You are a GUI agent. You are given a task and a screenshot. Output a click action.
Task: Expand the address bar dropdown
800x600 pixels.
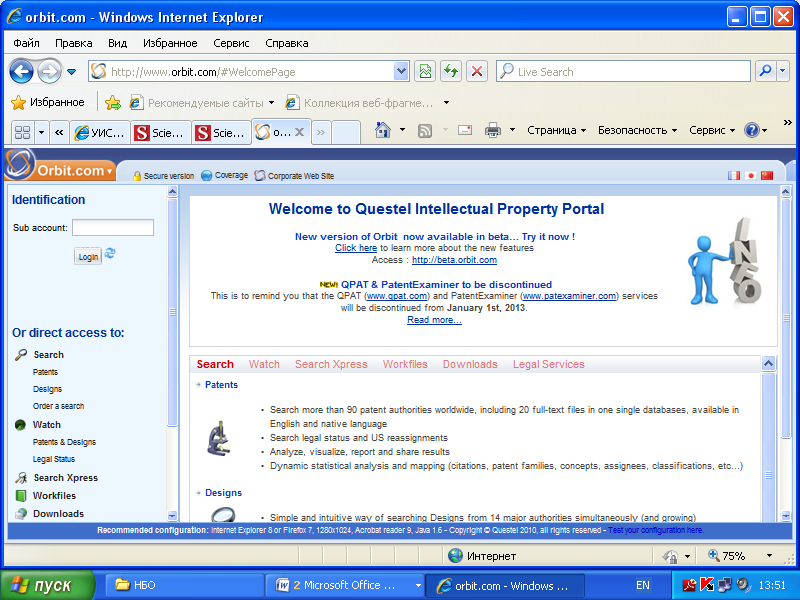[402, 71]
